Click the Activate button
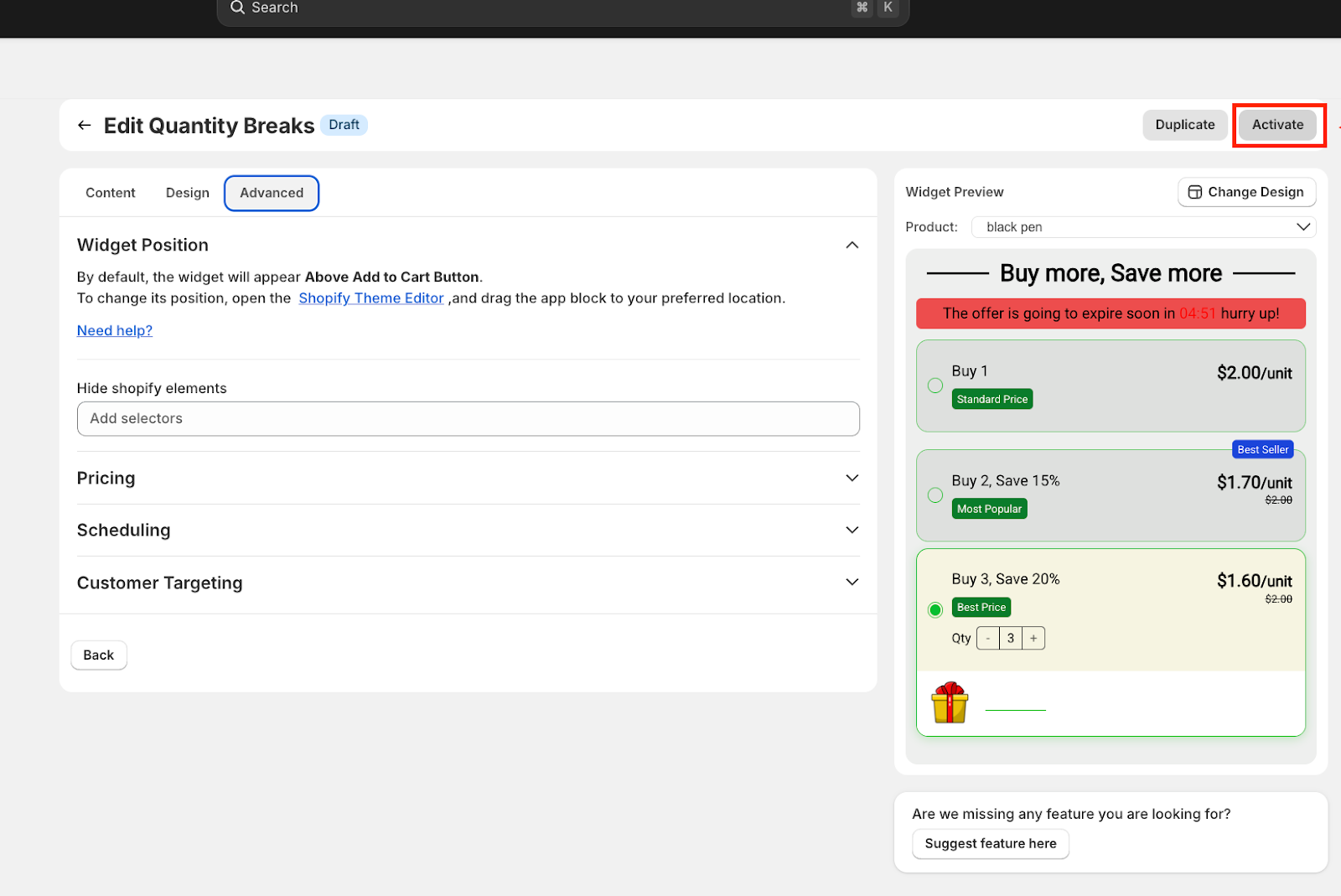Image resolution: width=1341 pixels, height=896 pixels. coord(1277,125)
